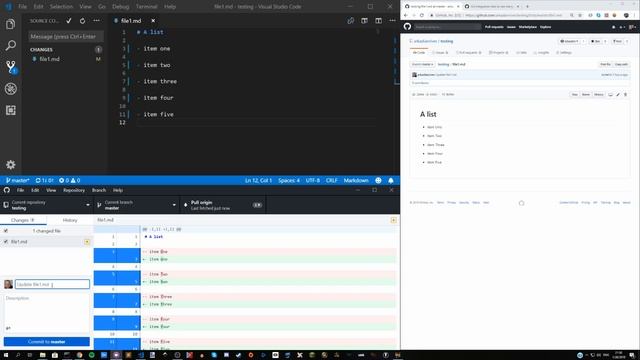Viewport: 640px width, 360px height.
Task: Change encoding via UTF-8 status entry
Action: [x=313, y=180]
